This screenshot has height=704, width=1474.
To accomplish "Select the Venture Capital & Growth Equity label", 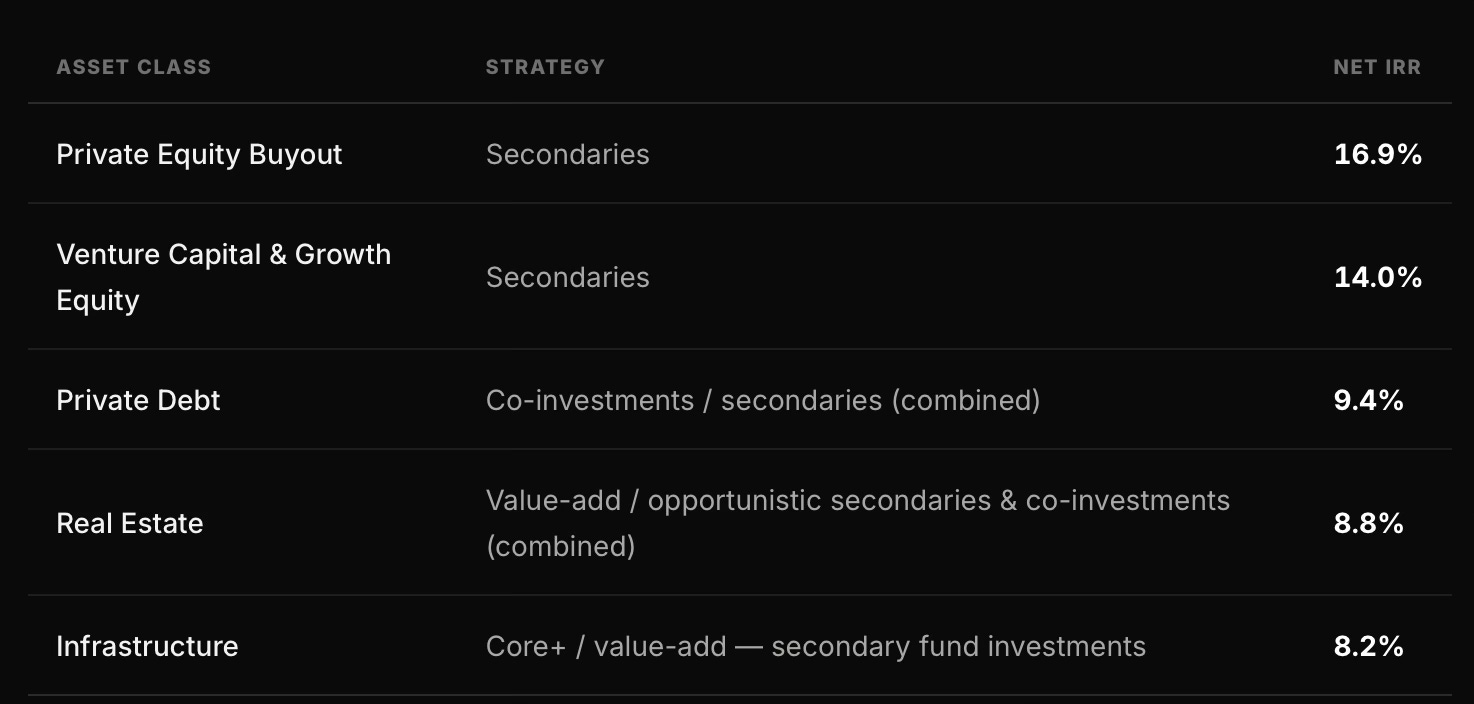I will pyautogui.click(x=224, y=277).
